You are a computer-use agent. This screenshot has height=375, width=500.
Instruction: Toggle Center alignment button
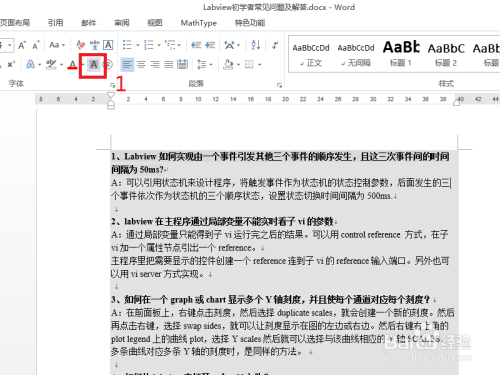click(x=141, y=64)
